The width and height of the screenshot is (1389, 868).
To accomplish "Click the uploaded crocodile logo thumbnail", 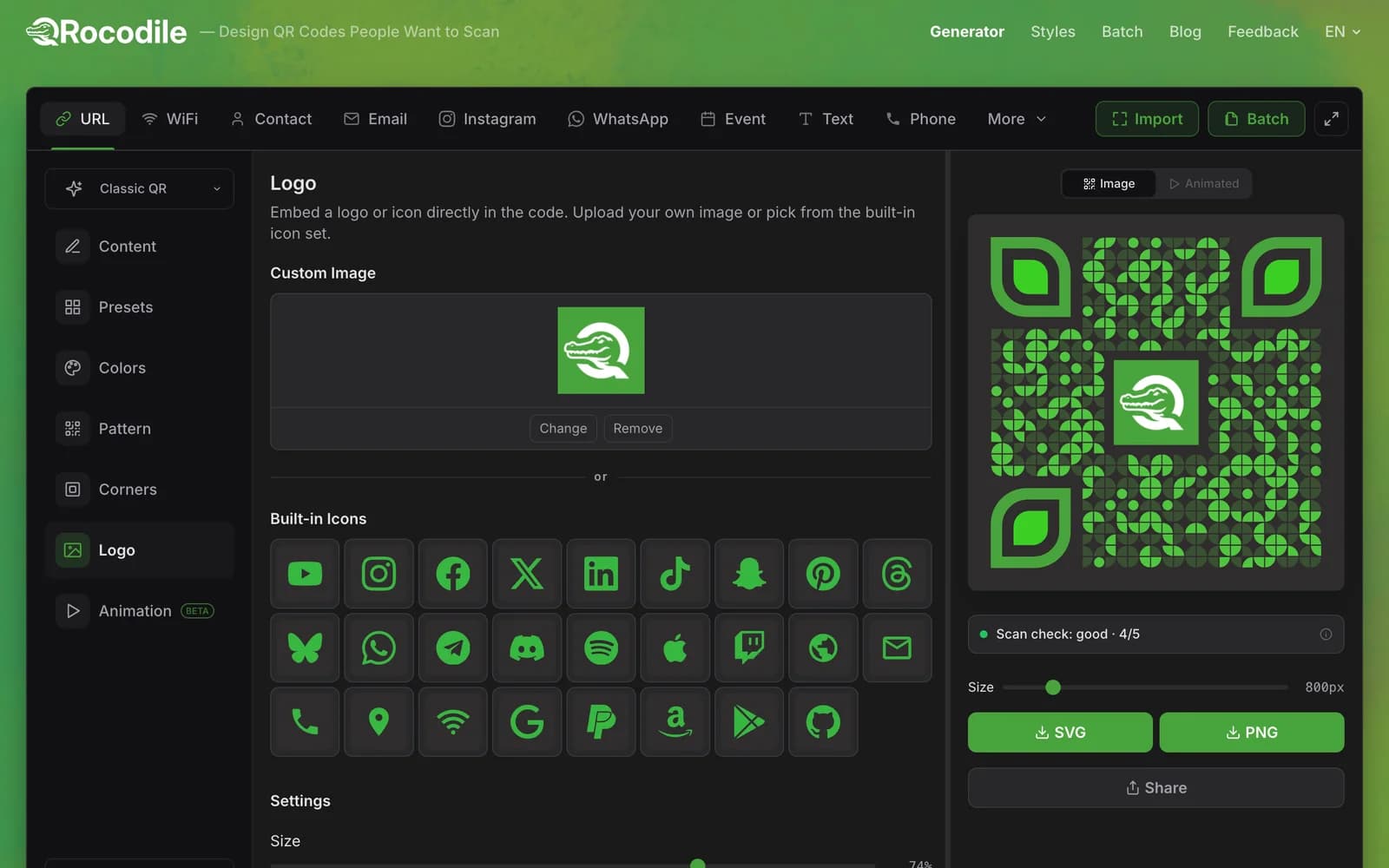I will [601, 351].
